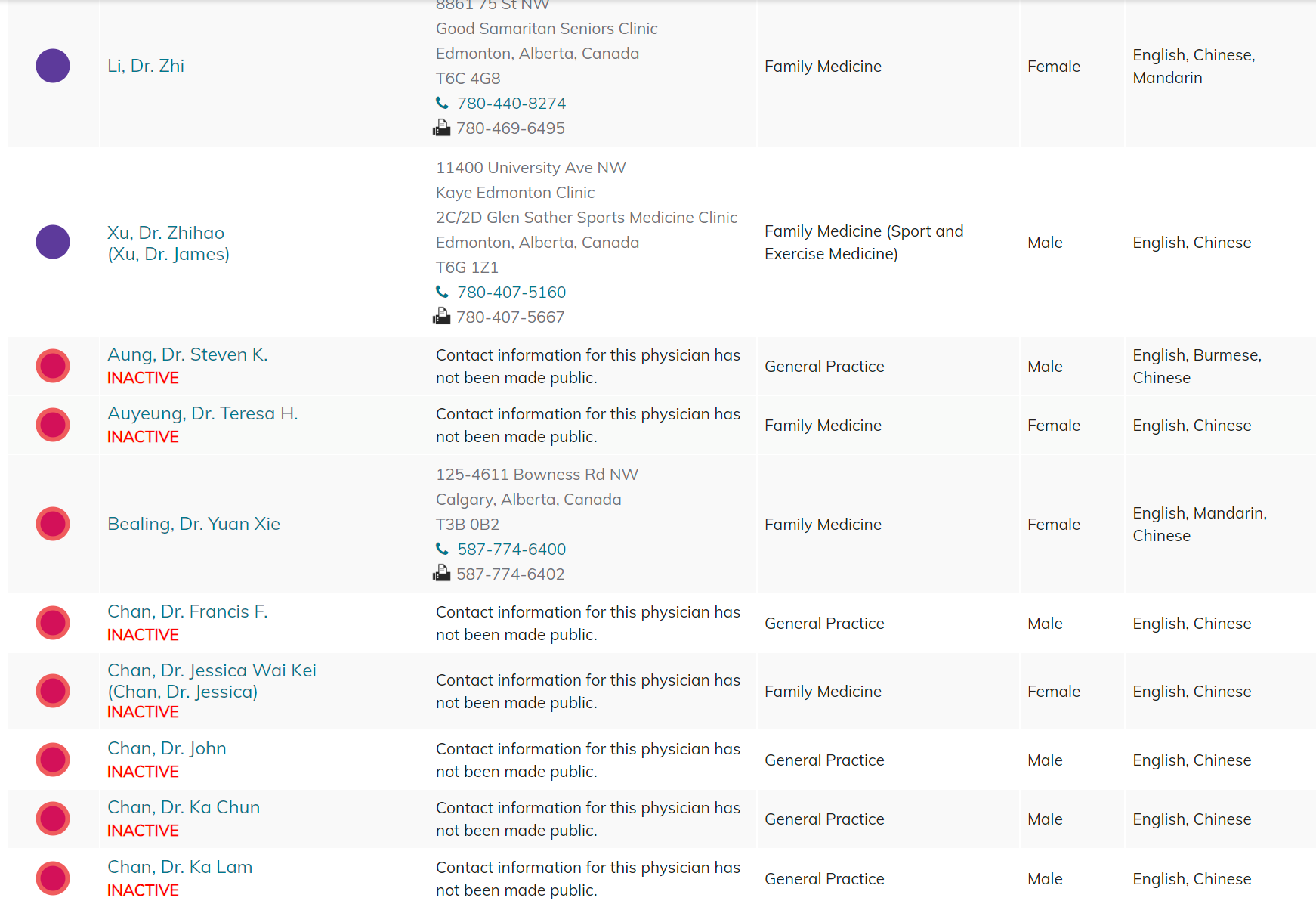View Chan, Dr. John profile

coord(167,748)
